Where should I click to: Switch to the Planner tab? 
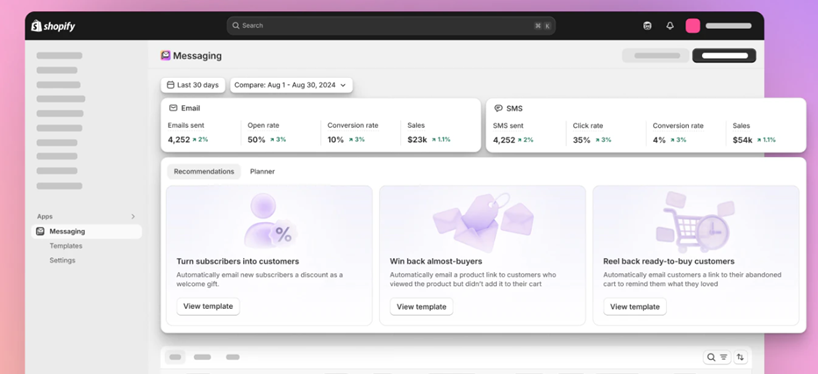[x=262, y=172]
